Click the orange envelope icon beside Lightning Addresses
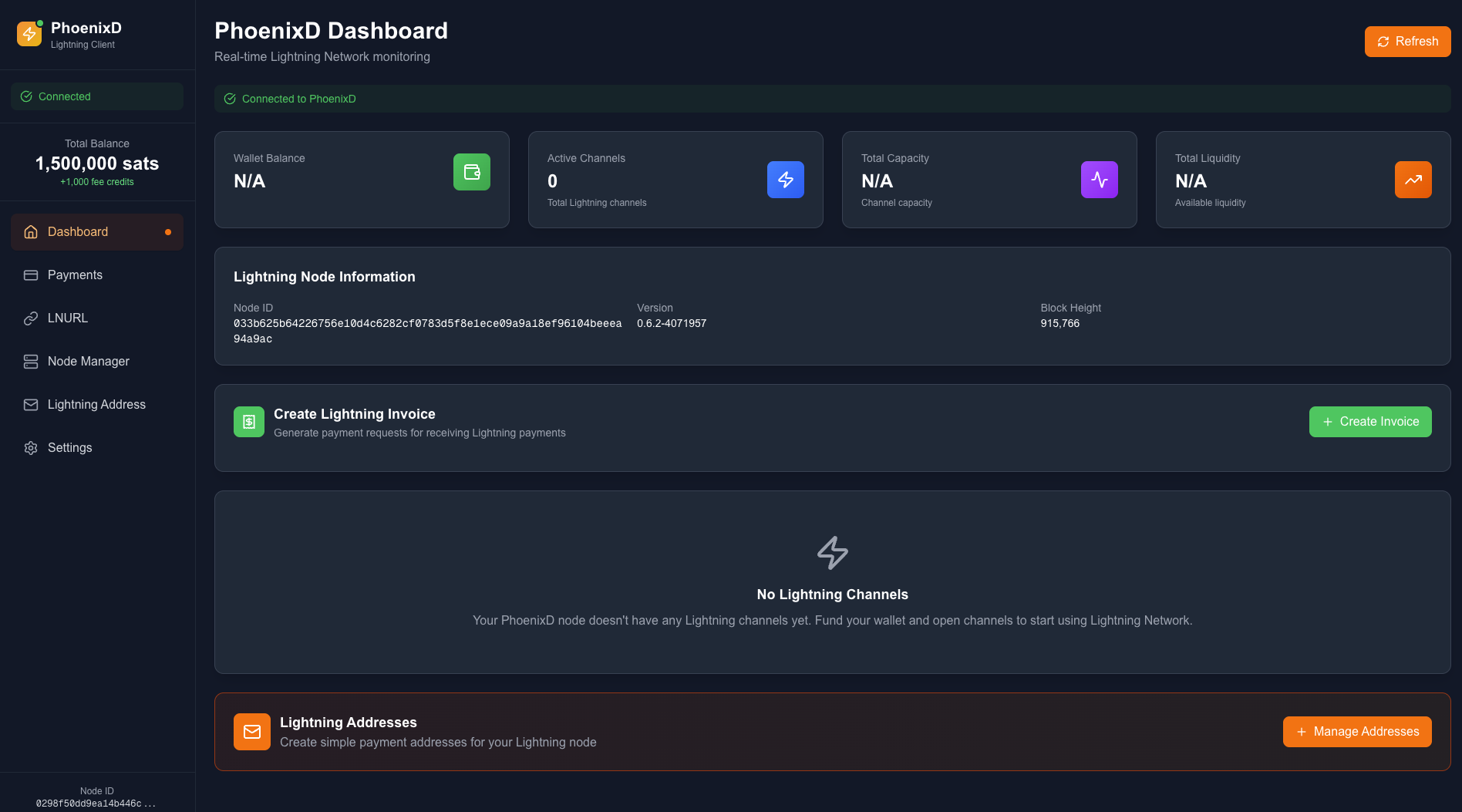 tap(252, 732)
